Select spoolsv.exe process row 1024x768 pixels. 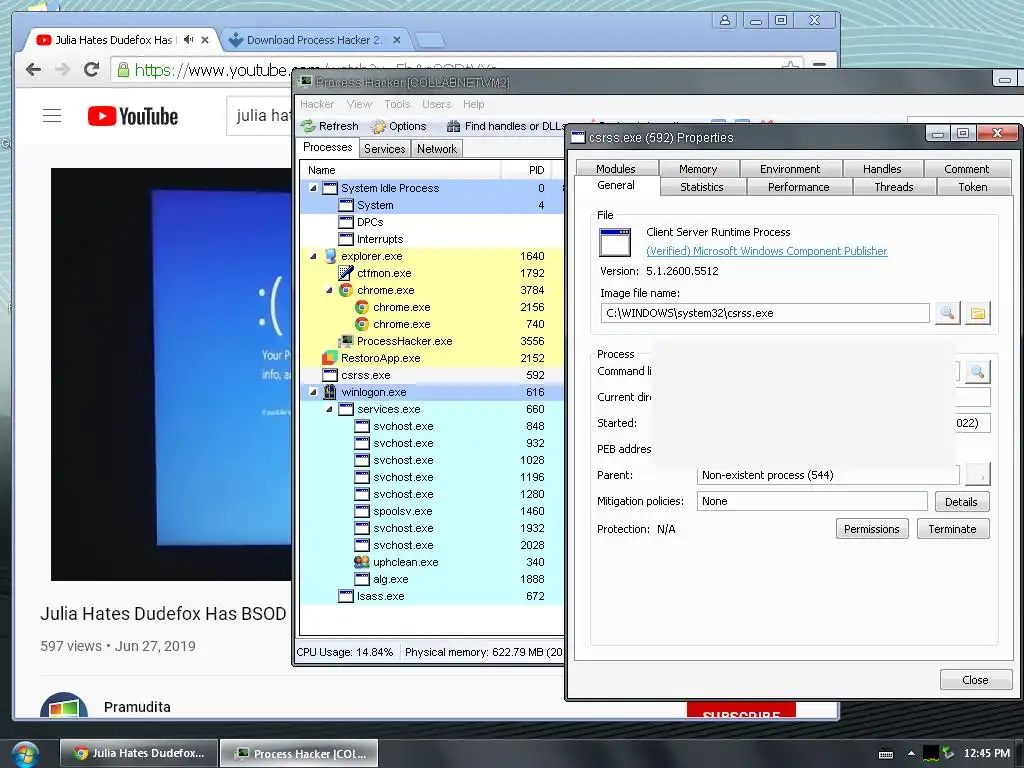pyautogui.click(x=432, y=511)
